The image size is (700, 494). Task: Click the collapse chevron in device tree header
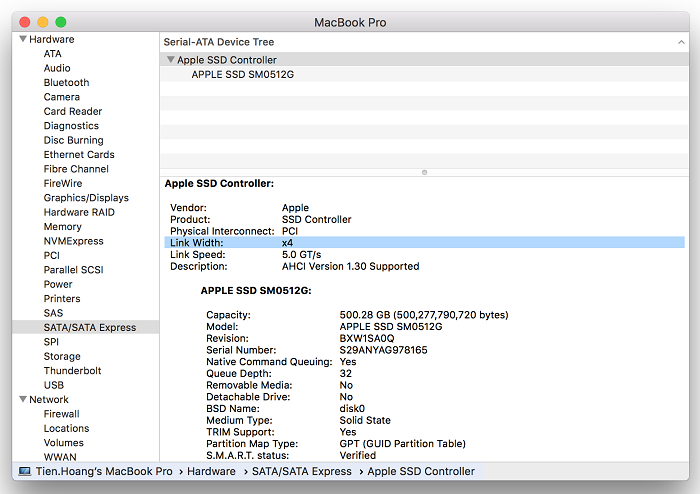coord(681,42)
